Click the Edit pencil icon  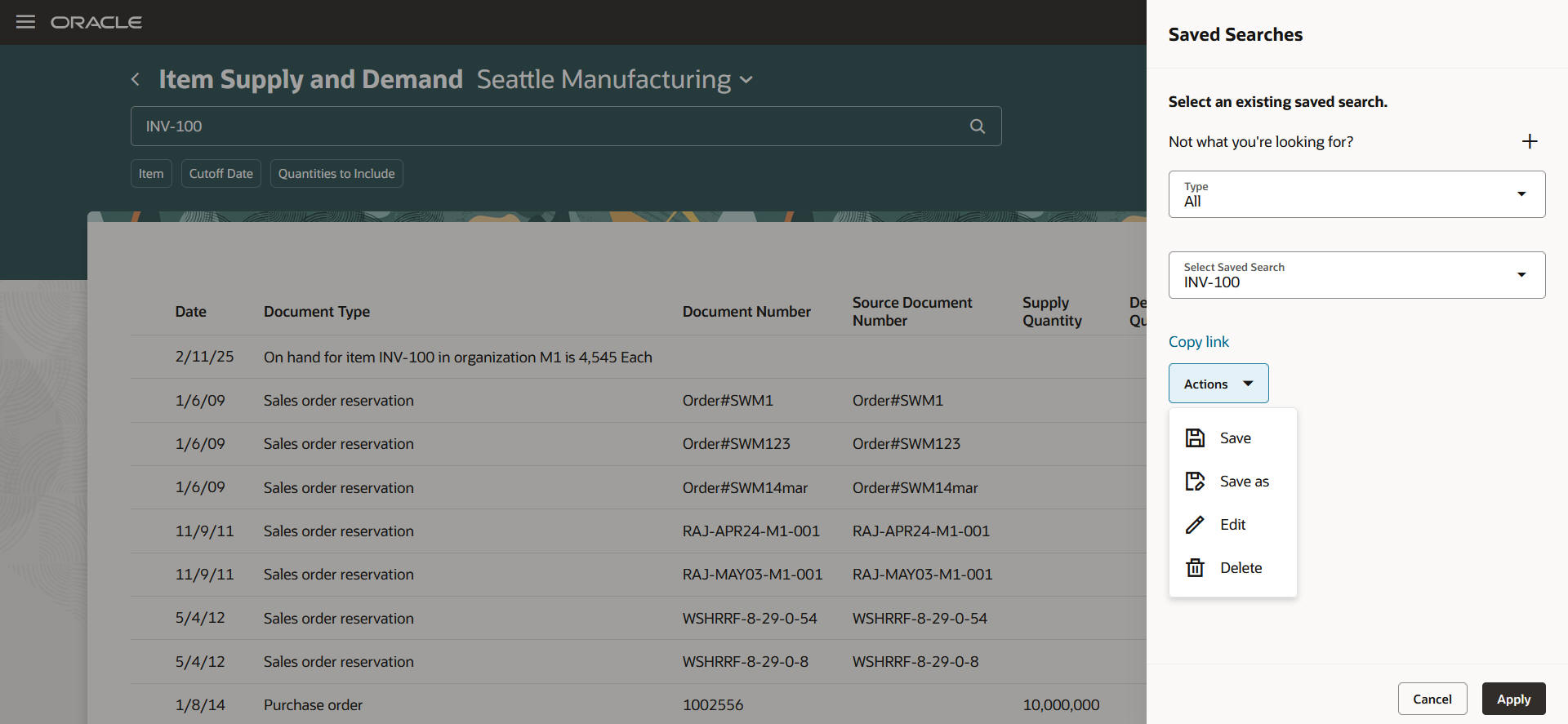point(1195,525)
